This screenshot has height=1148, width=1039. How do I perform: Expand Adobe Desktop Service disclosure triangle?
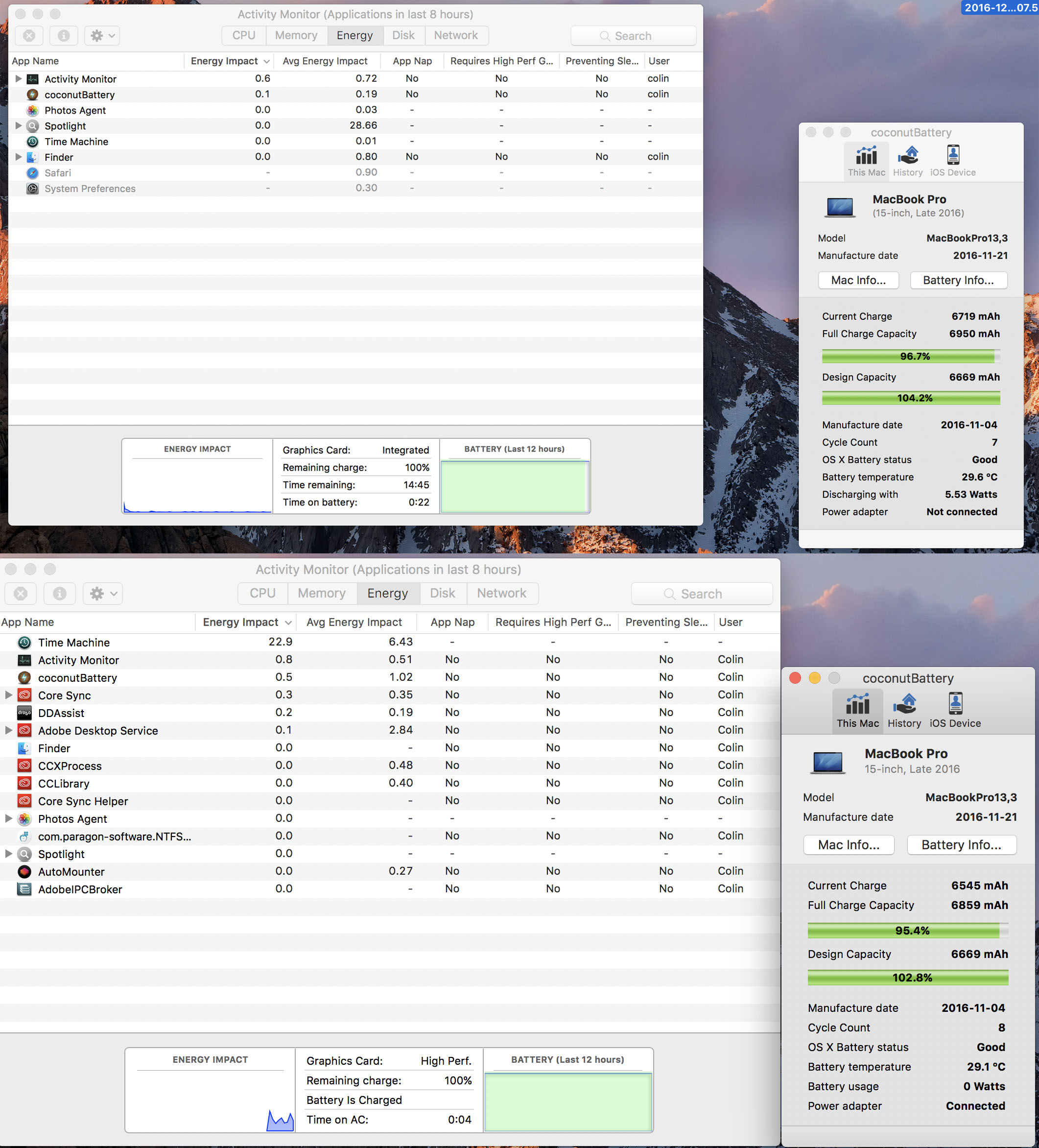(x=8, y=730)
